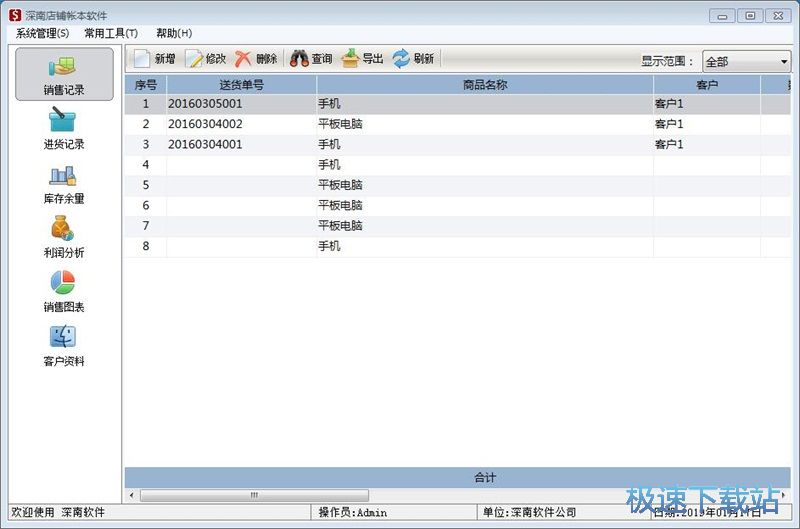This screenshot has width=800, height=529.
Task: Select 手机 product cell in row 1
Action: click(485, 104)
